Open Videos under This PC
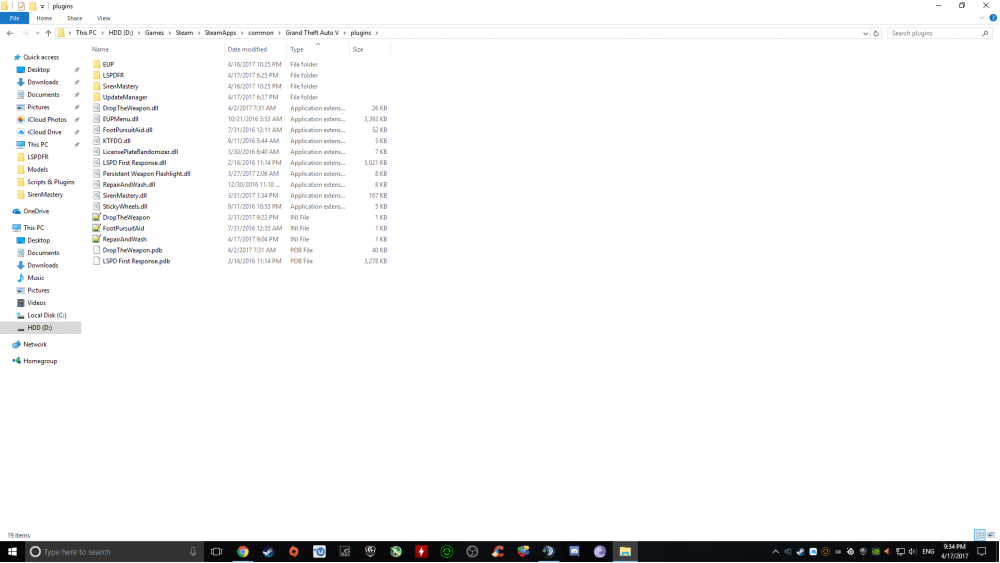 tap(36, 303)
